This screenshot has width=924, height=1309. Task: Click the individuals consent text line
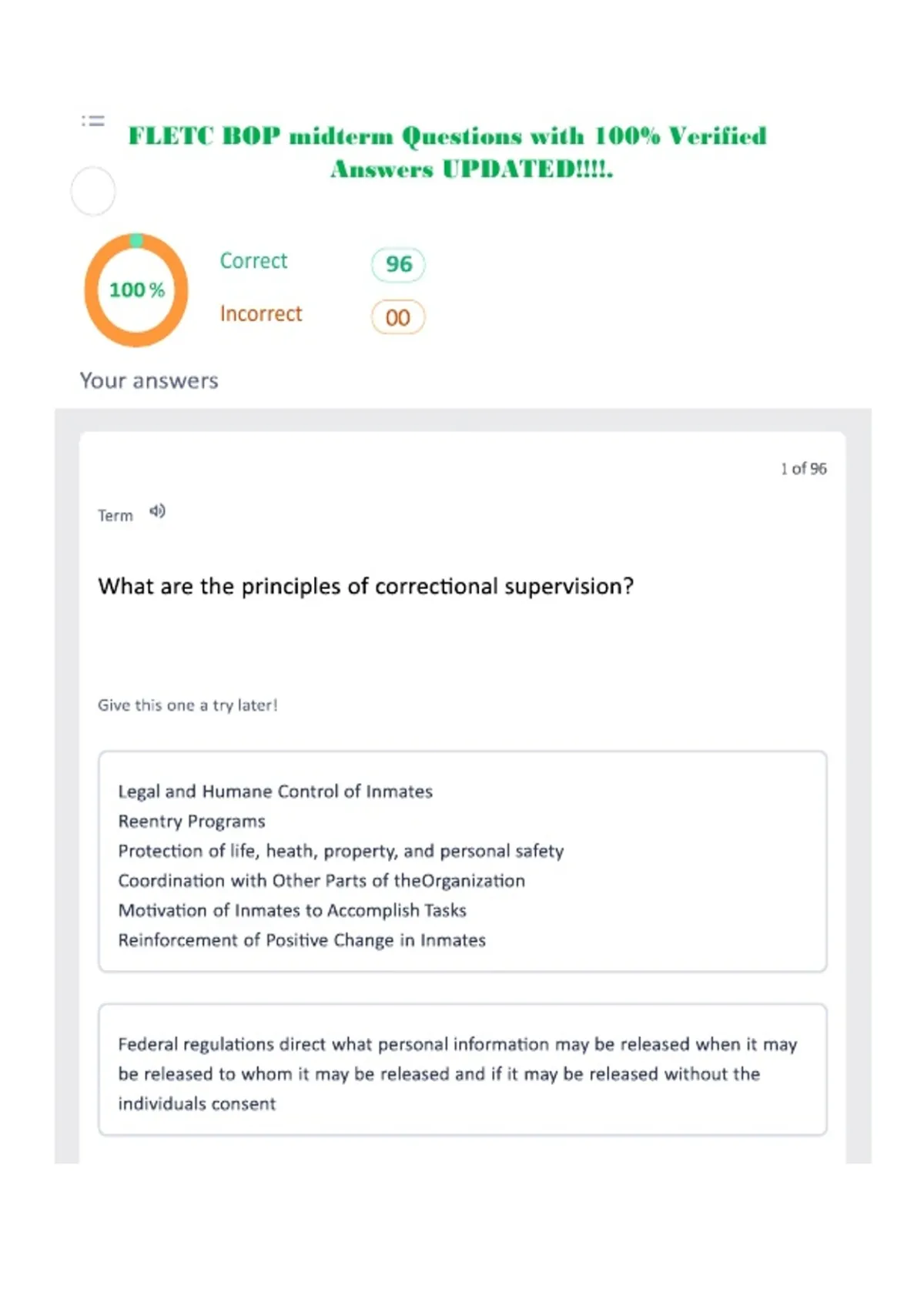click(x=197, y=1103)
